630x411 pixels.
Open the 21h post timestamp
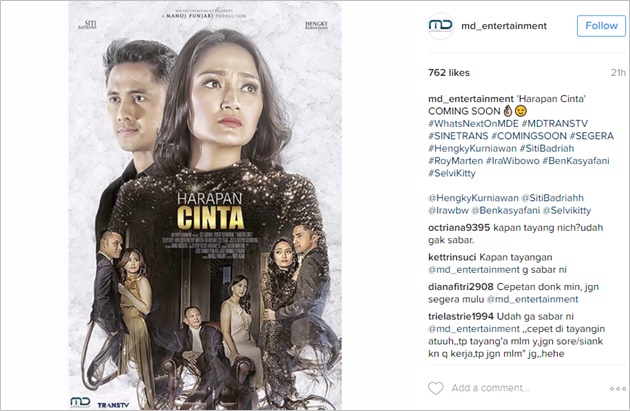pos(618,73)
